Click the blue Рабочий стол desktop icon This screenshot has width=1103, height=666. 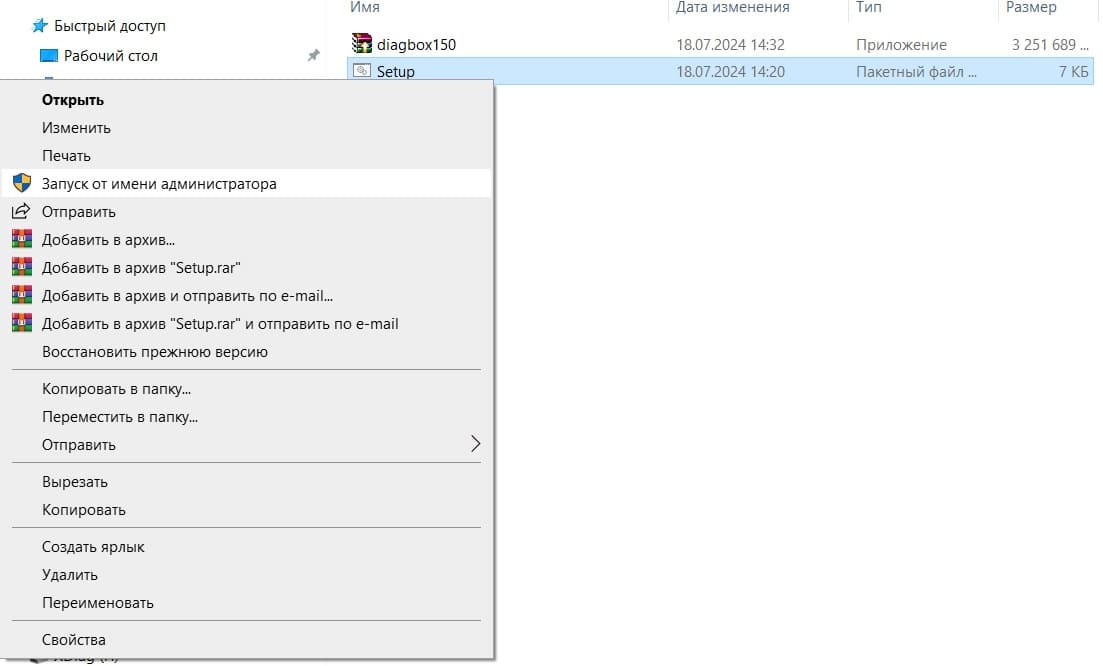tap(49, 56)
